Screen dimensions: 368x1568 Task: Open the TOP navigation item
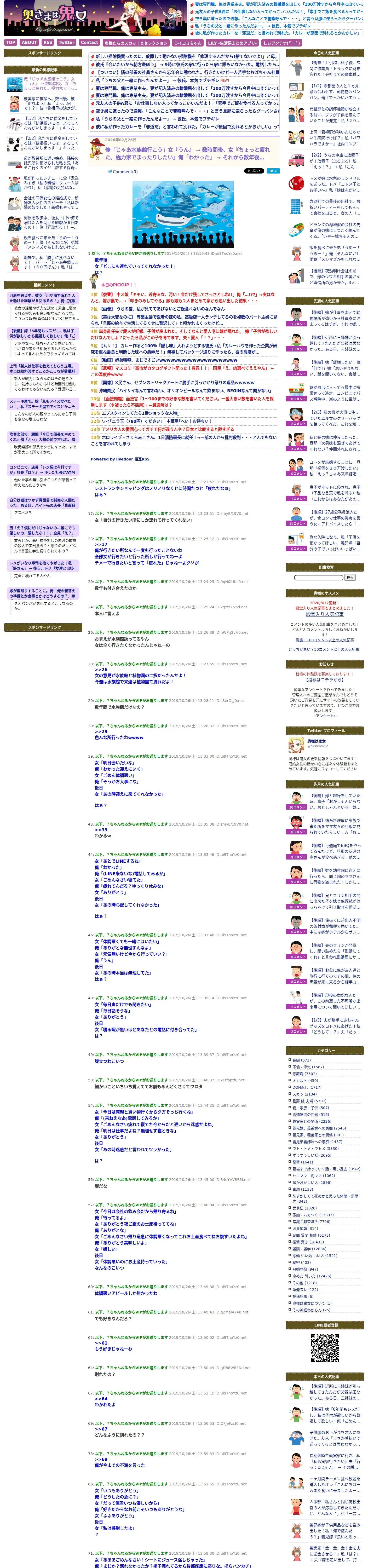click(10, 43)
